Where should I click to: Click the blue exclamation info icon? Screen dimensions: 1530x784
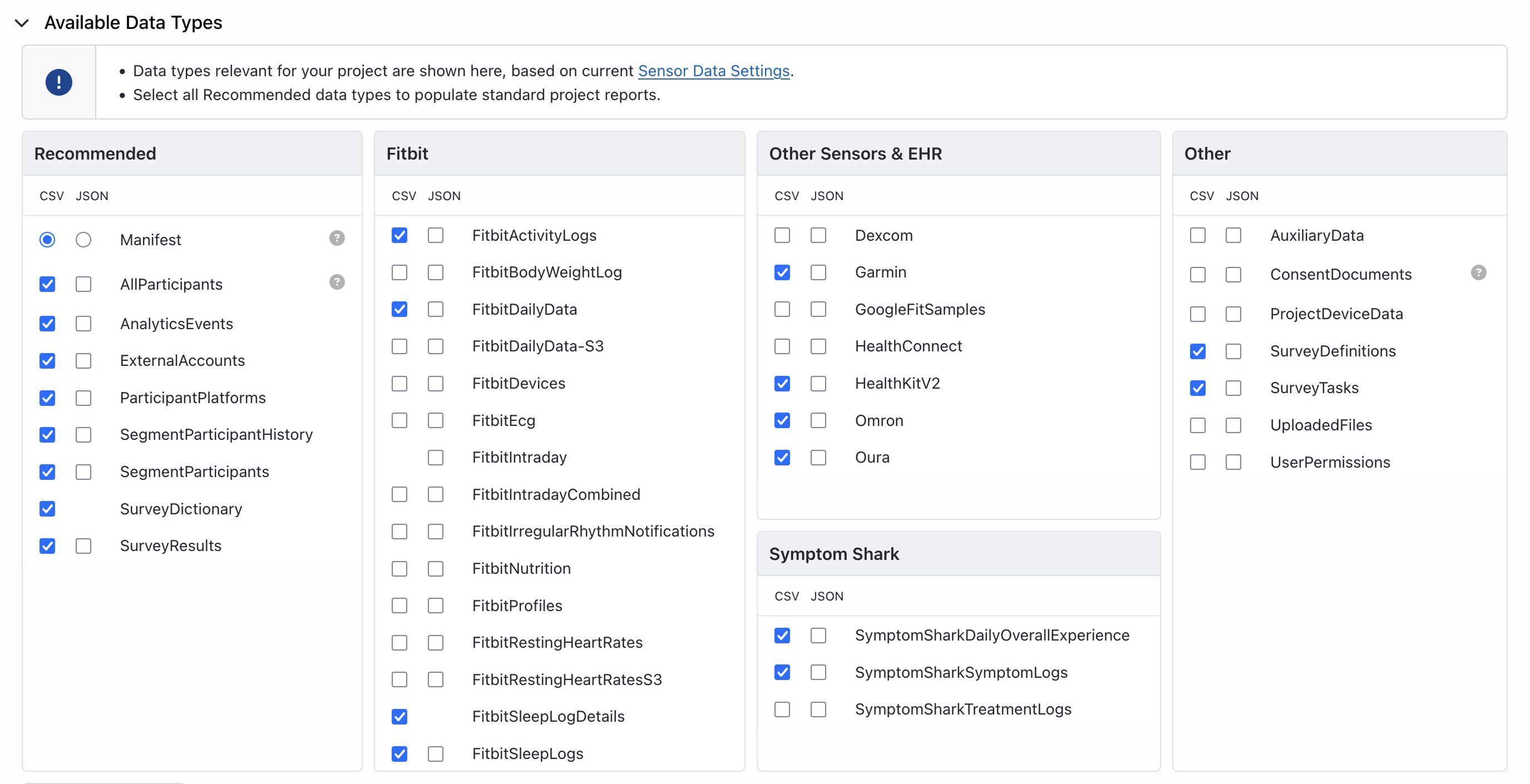[x=59, y=82]
